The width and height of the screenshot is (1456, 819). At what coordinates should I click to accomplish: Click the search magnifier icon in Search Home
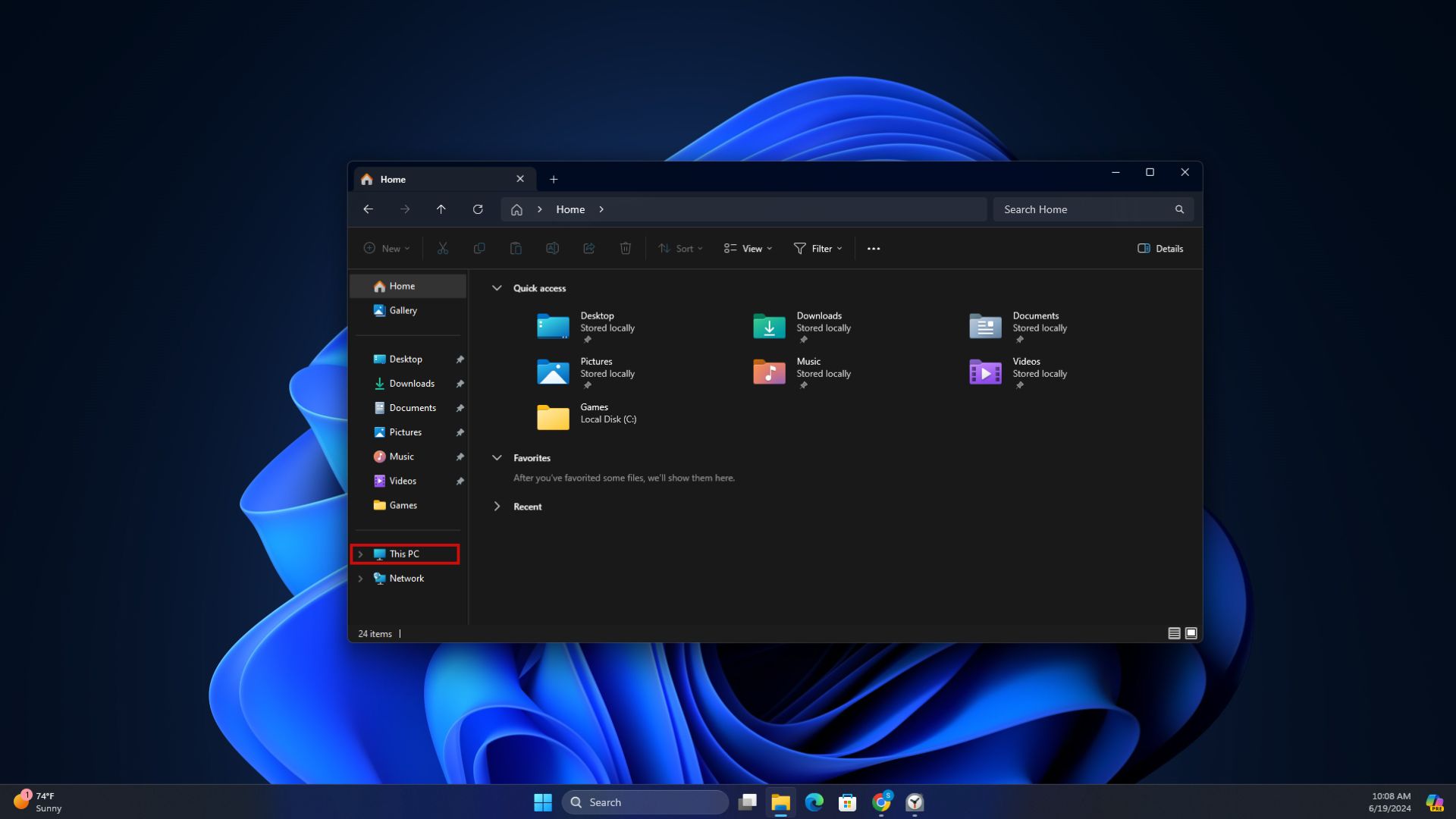[x=1179, y=209]
